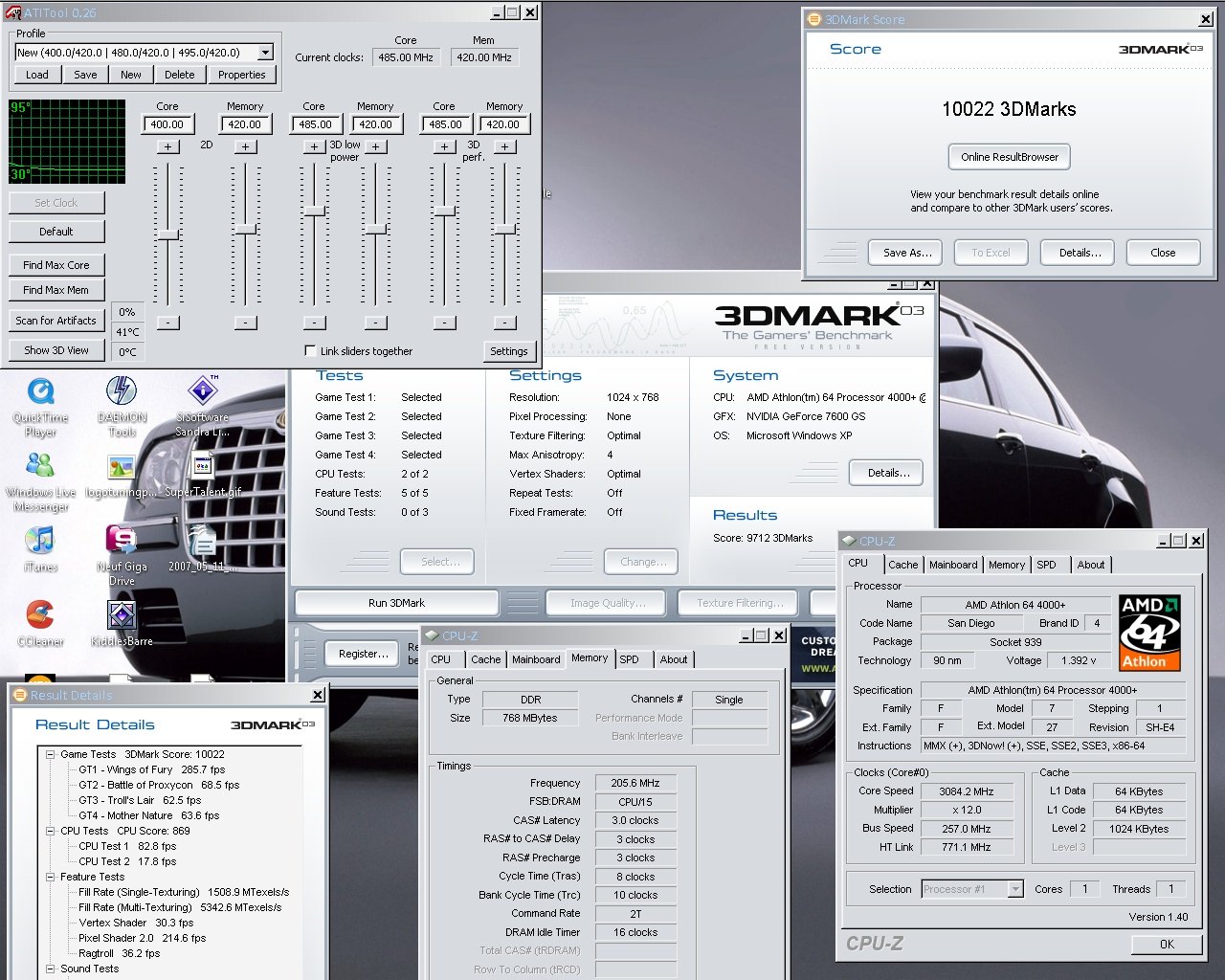Click Save As in 3DMark Score window

[906, 253]
